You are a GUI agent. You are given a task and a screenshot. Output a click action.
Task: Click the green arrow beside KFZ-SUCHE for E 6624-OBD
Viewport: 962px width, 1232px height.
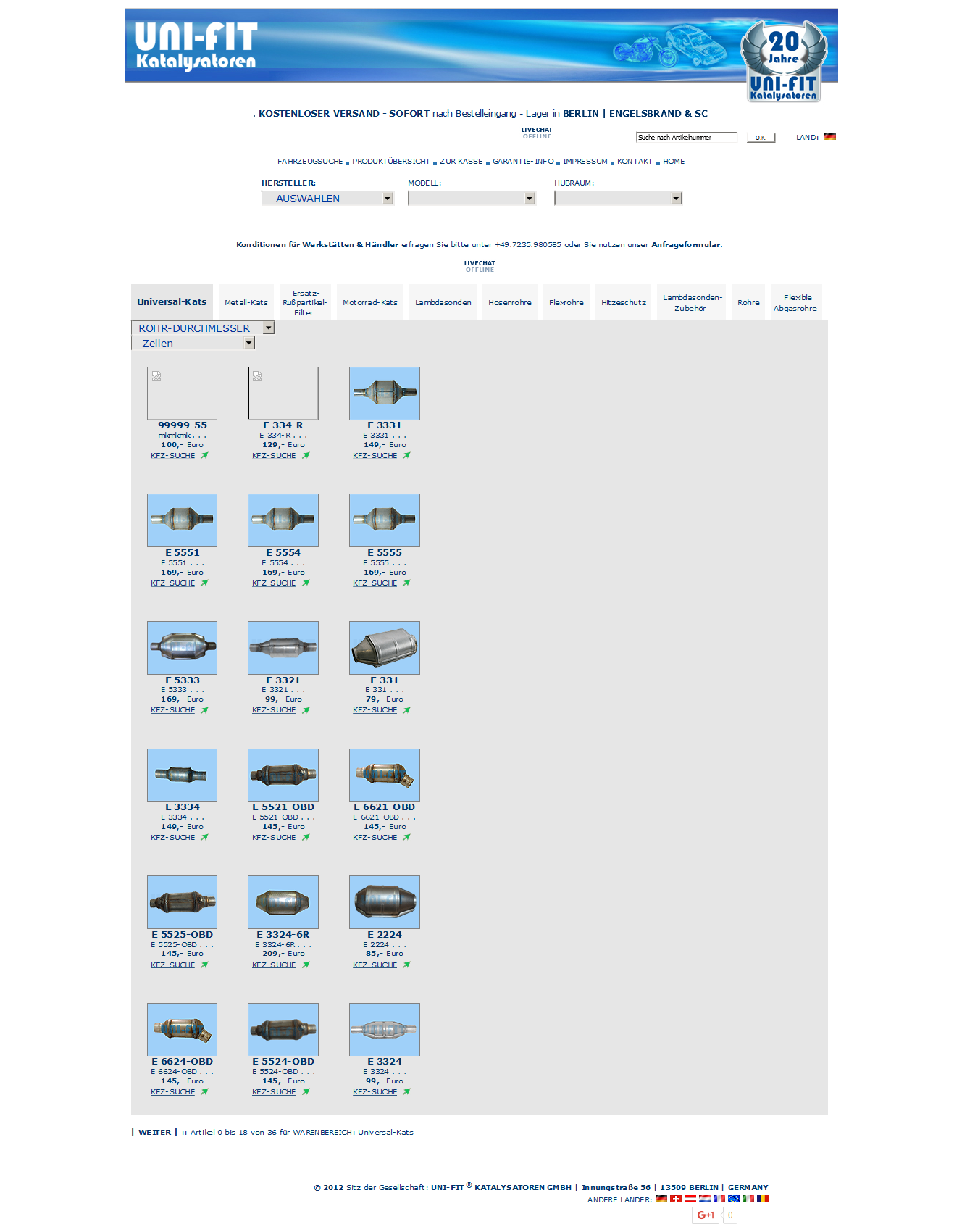point(204,1091)
